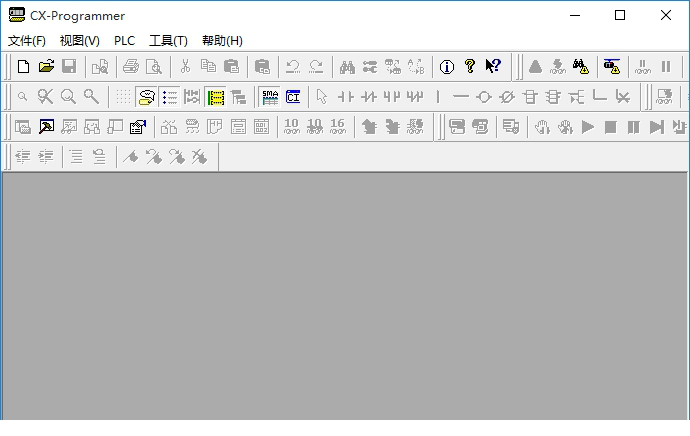Click the blue CI icon
Image resolution: width=690 pixels, height=436 pixels.
[293, 97]
